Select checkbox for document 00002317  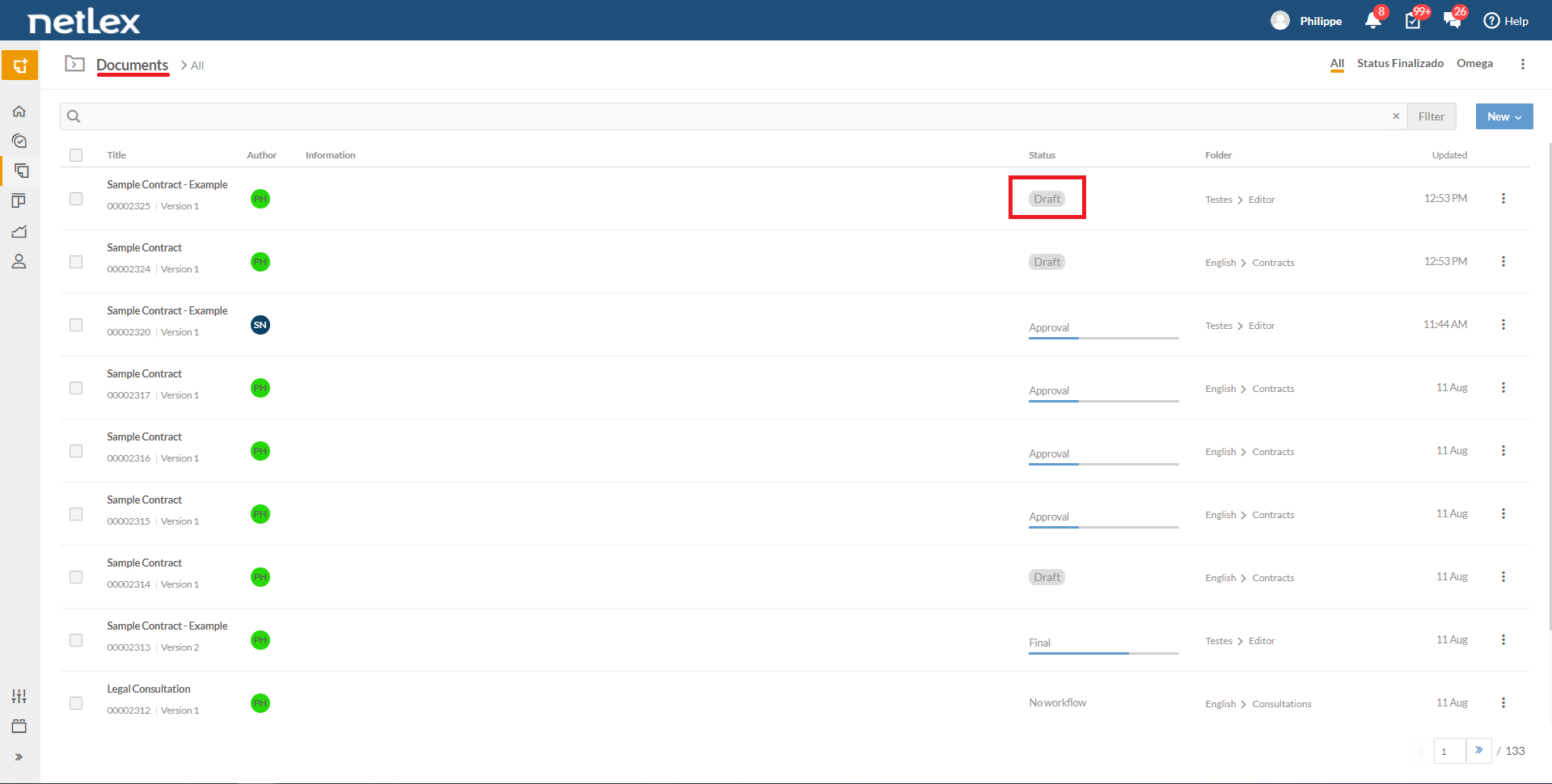76,388
